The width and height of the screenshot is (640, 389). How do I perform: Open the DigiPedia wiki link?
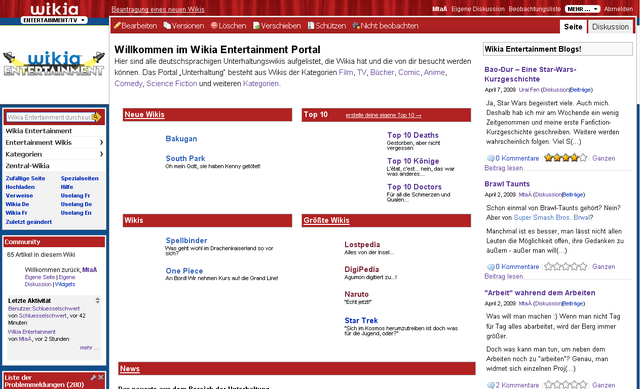(x=362, y=269)
